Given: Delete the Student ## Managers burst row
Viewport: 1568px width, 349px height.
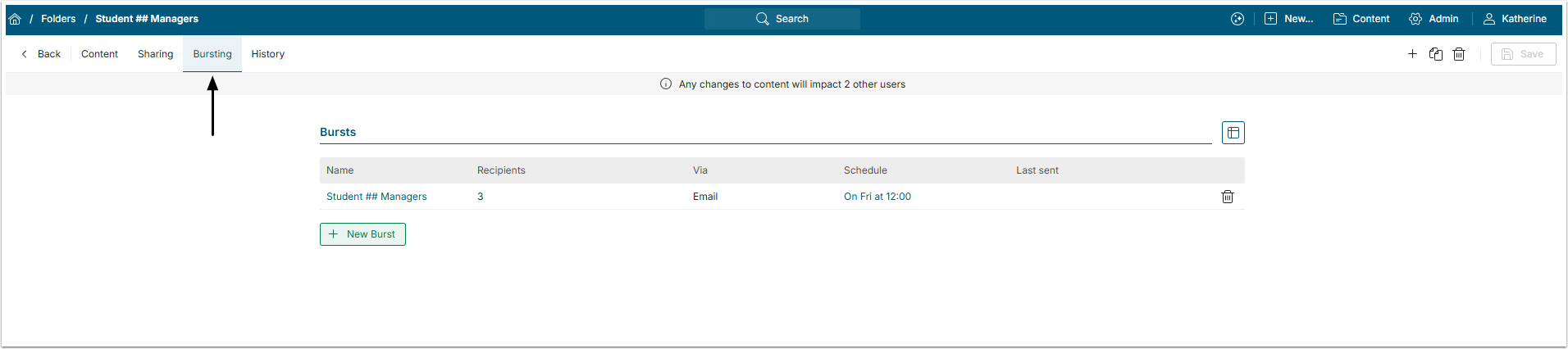Looking at the screenshot, I should point(1228,197).
